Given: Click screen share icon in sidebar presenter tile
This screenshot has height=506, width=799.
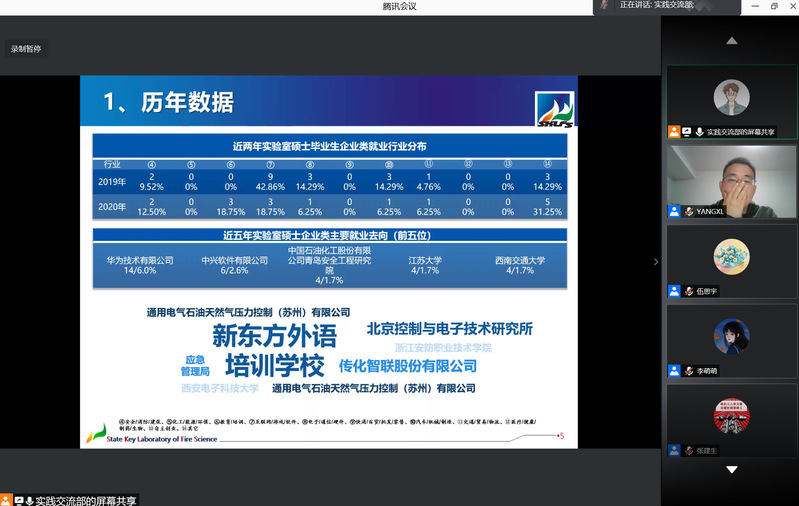Looking at the screenshot, I should coord(687,132).
